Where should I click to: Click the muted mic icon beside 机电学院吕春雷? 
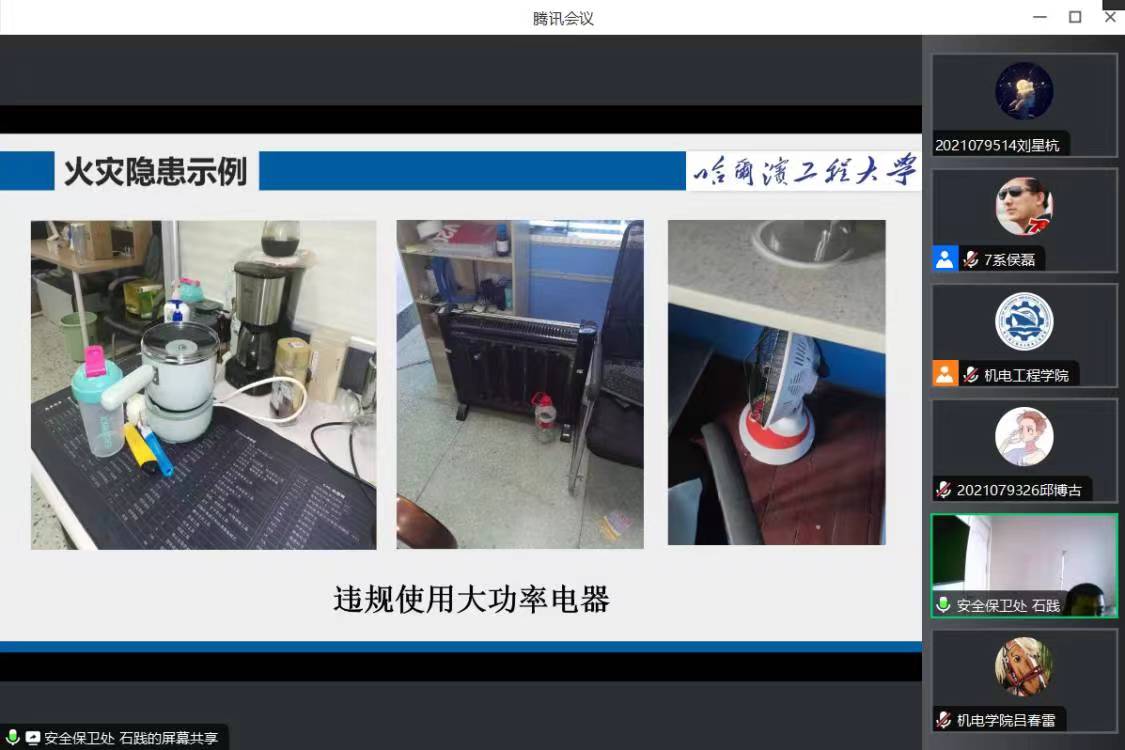[943, 720]
